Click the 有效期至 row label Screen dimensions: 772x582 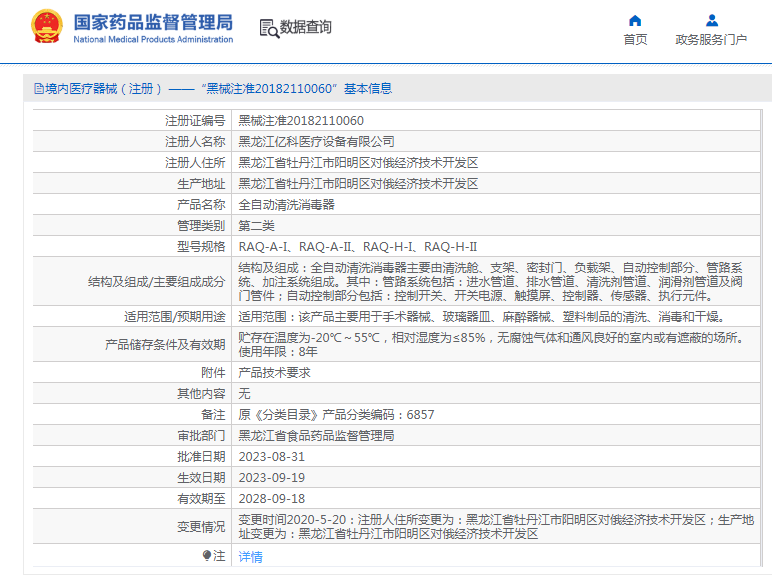point(201,499)
